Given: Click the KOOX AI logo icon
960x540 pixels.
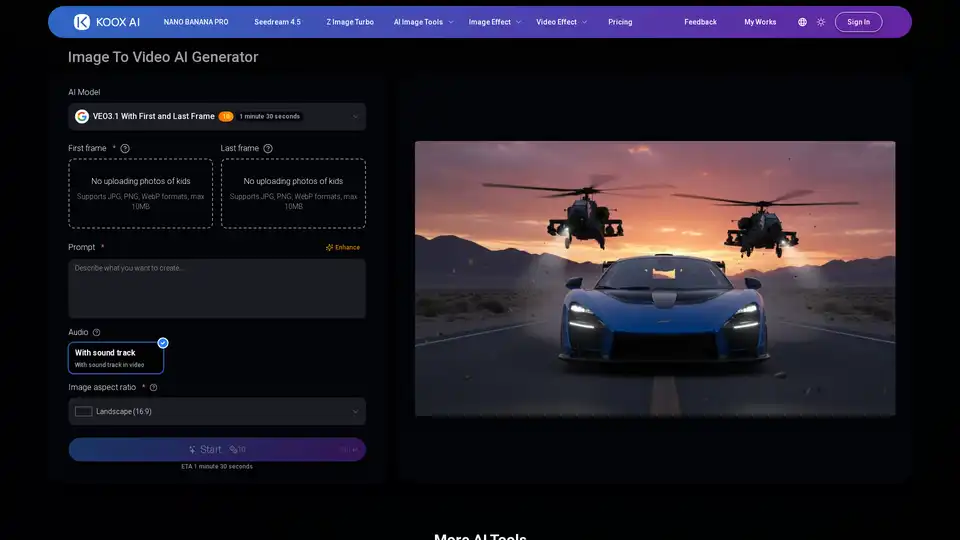Looking at the screenshot, I should (x=82, y=21).
